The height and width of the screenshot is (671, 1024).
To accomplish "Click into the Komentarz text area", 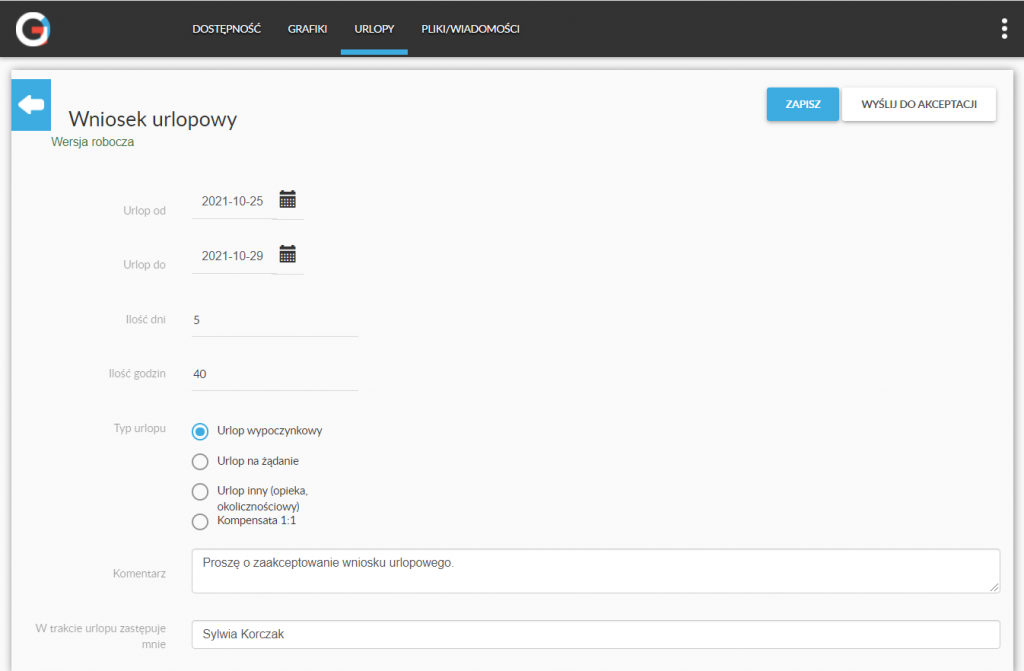I will pos(596,571).
